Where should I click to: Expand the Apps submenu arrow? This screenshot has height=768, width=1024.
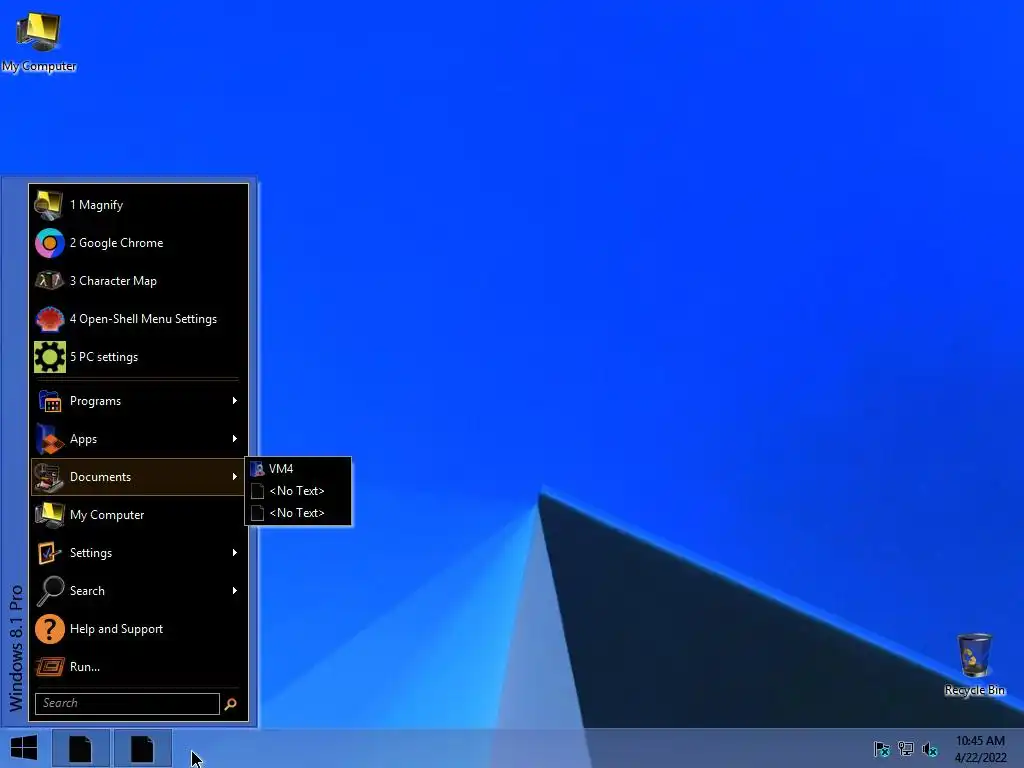click(234, 439)
